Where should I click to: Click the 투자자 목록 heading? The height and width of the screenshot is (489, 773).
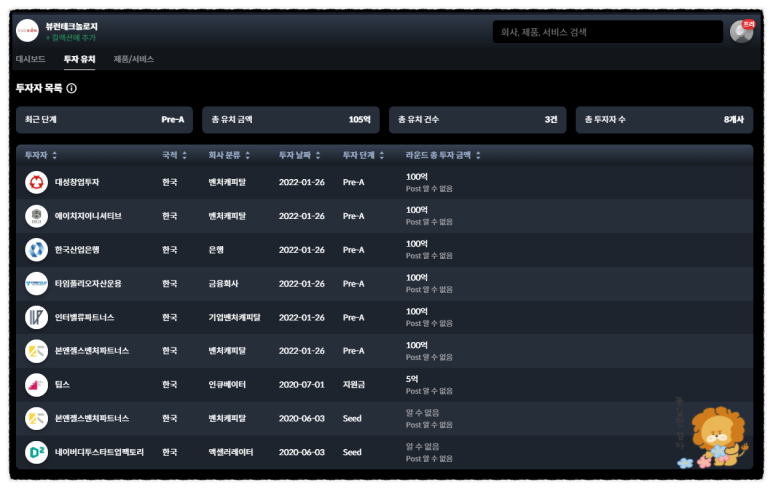(x=39, y=88)
